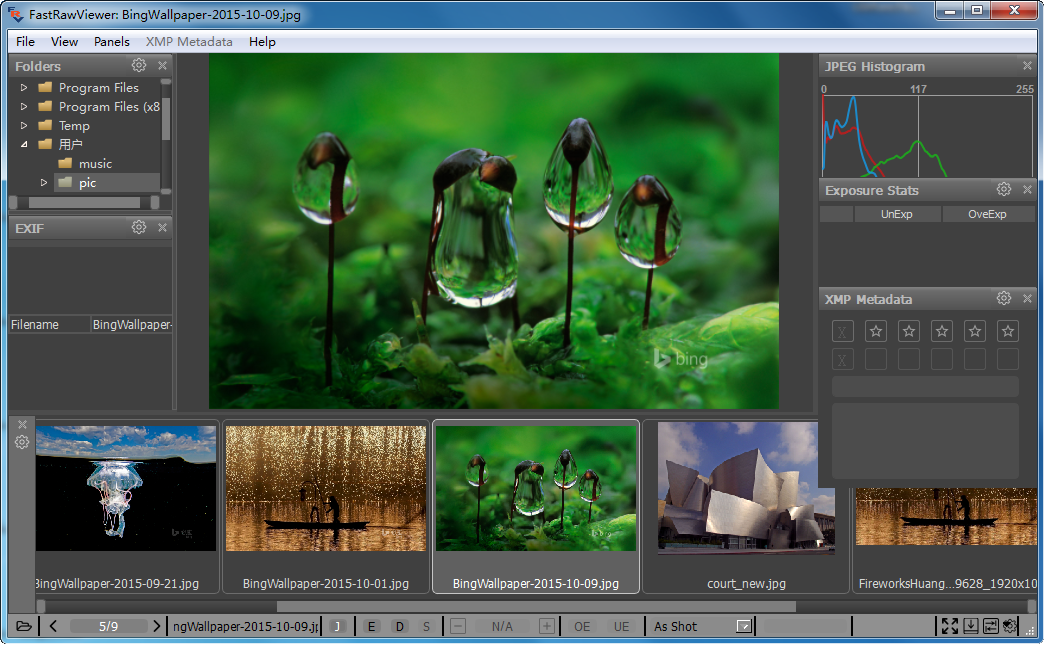Go to the previous image with left arrow
This screenshot has height=645, width=1045.
pos(53,626)
